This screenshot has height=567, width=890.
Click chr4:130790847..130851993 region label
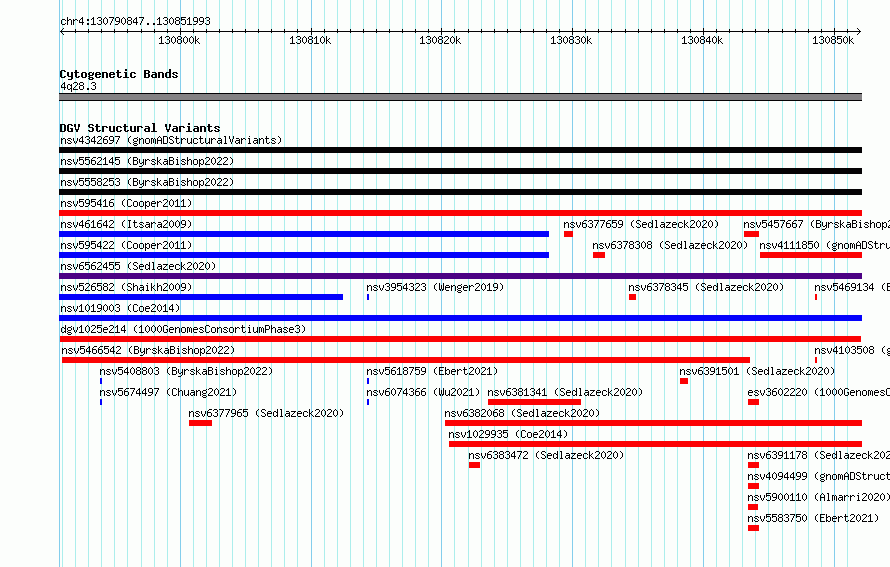[x=135, y=21]
